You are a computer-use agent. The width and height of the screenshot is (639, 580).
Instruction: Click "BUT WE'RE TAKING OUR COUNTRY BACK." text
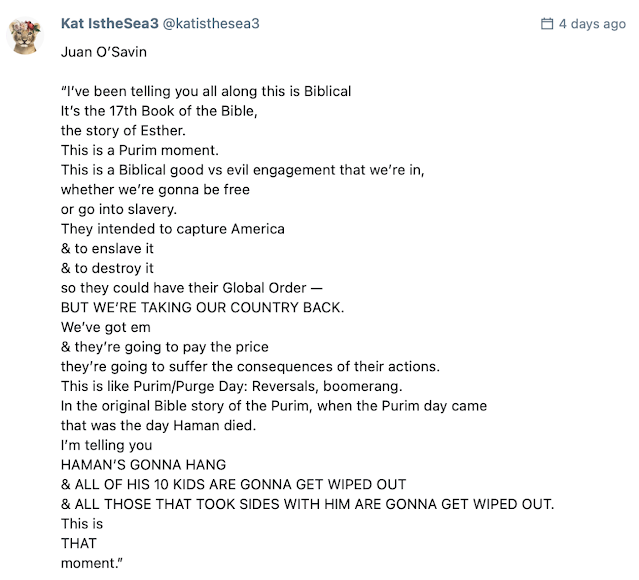coord(202,306)
